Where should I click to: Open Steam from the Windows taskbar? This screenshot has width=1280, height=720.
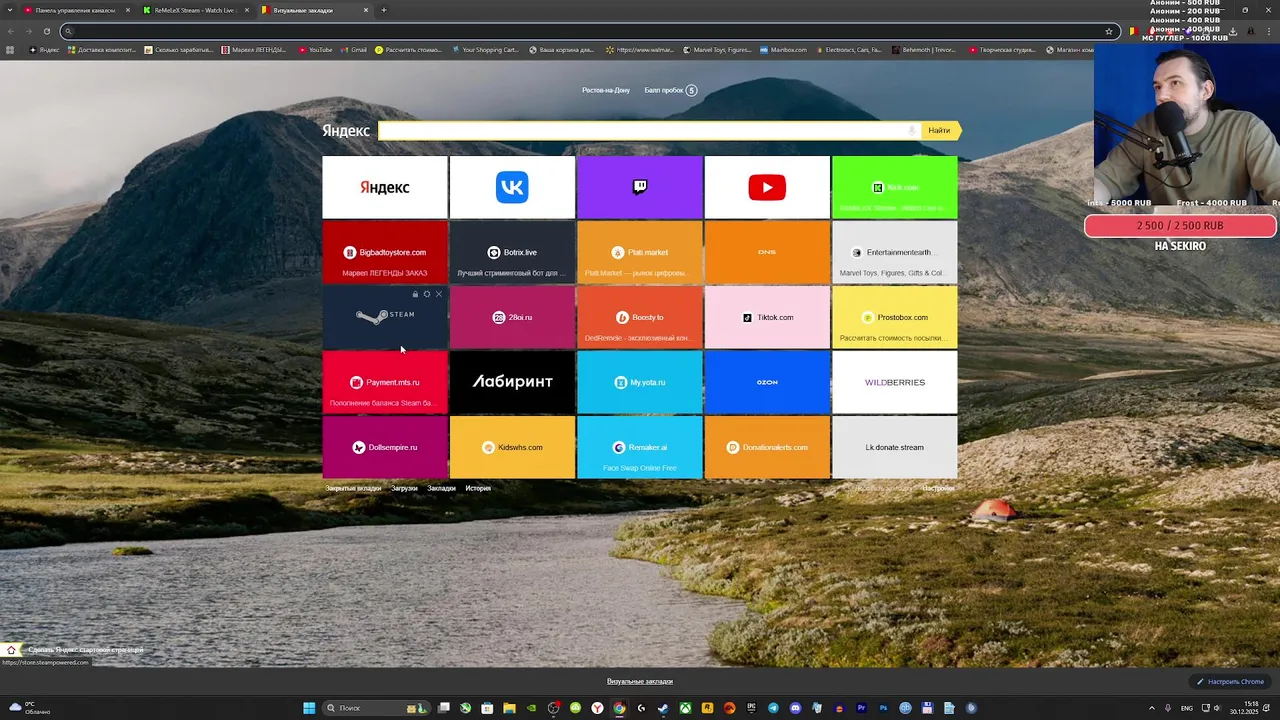pyautogui.click(x=663, y=708)
